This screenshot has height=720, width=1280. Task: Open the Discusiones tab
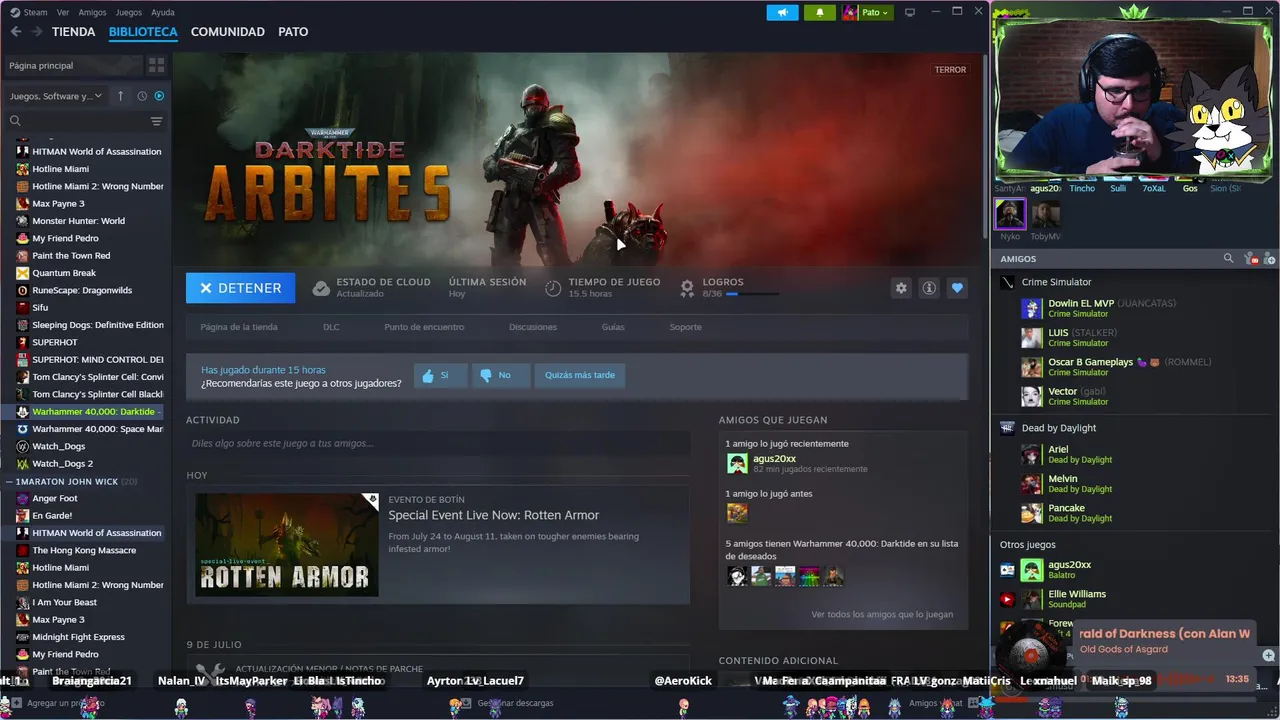click(533, 327)
